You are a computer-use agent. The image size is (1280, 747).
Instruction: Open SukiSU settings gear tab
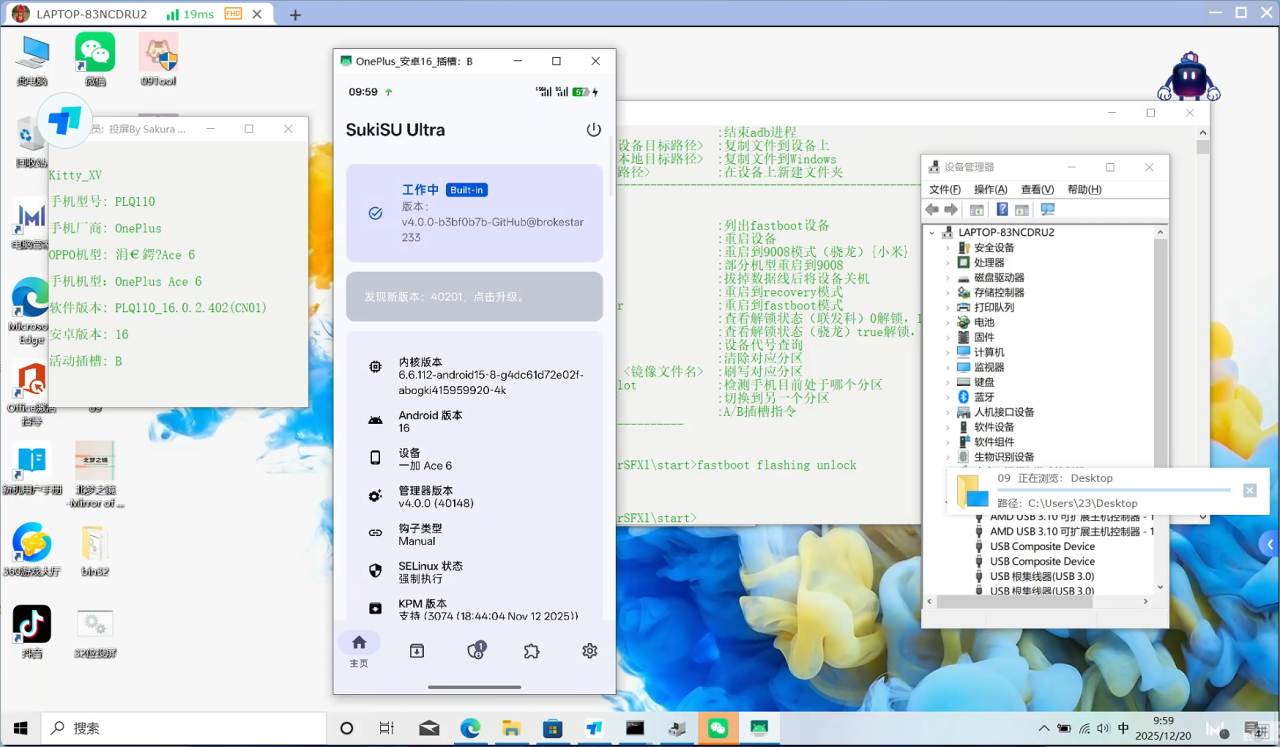click(x=590, y=651)
